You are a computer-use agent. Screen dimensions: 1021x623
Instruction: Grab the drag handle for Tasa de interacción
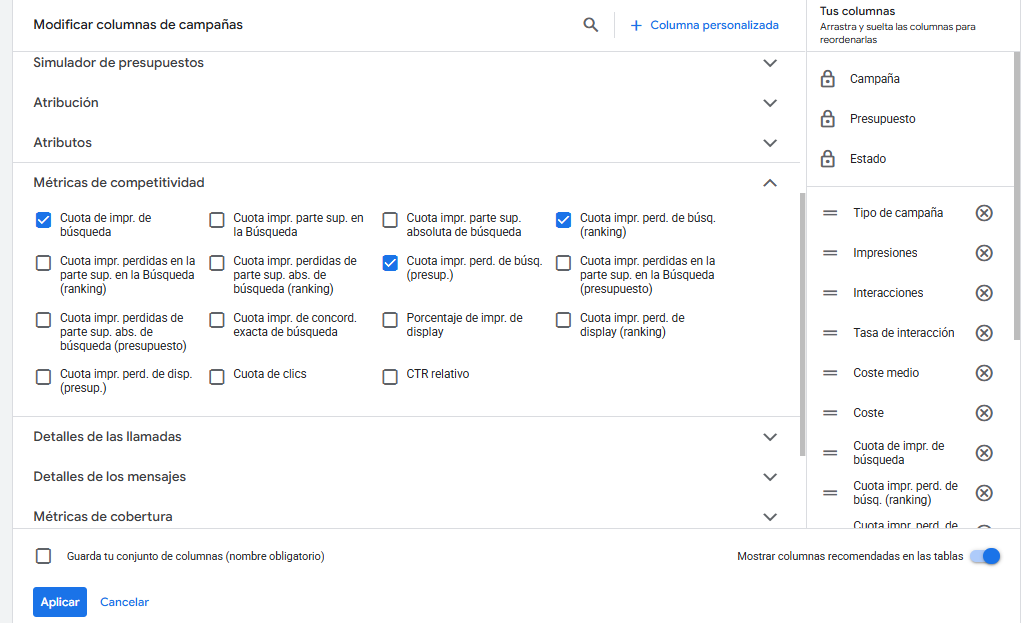click(830, 333)
